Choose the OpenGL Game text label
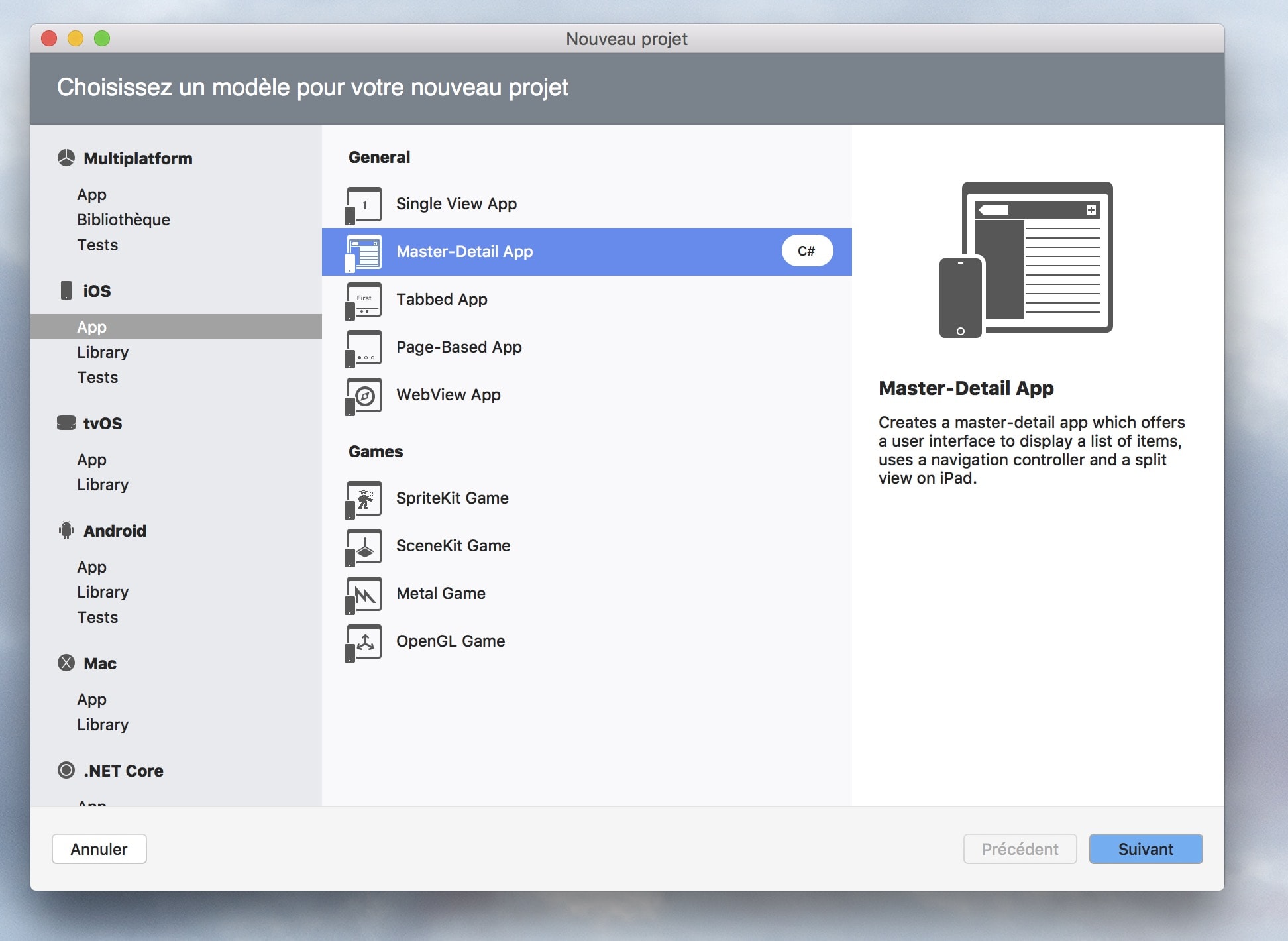 451,641
